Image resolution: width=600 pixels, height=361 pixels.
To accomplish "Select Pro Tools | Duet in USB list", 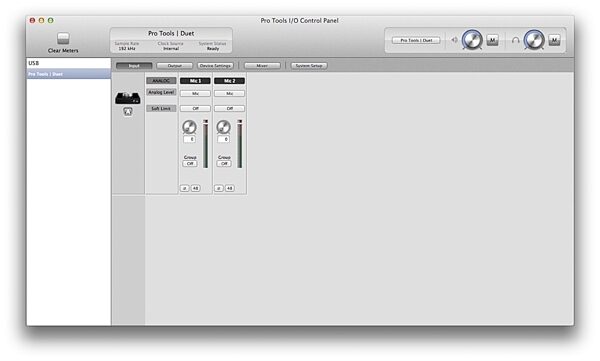I will pos(69,74).
